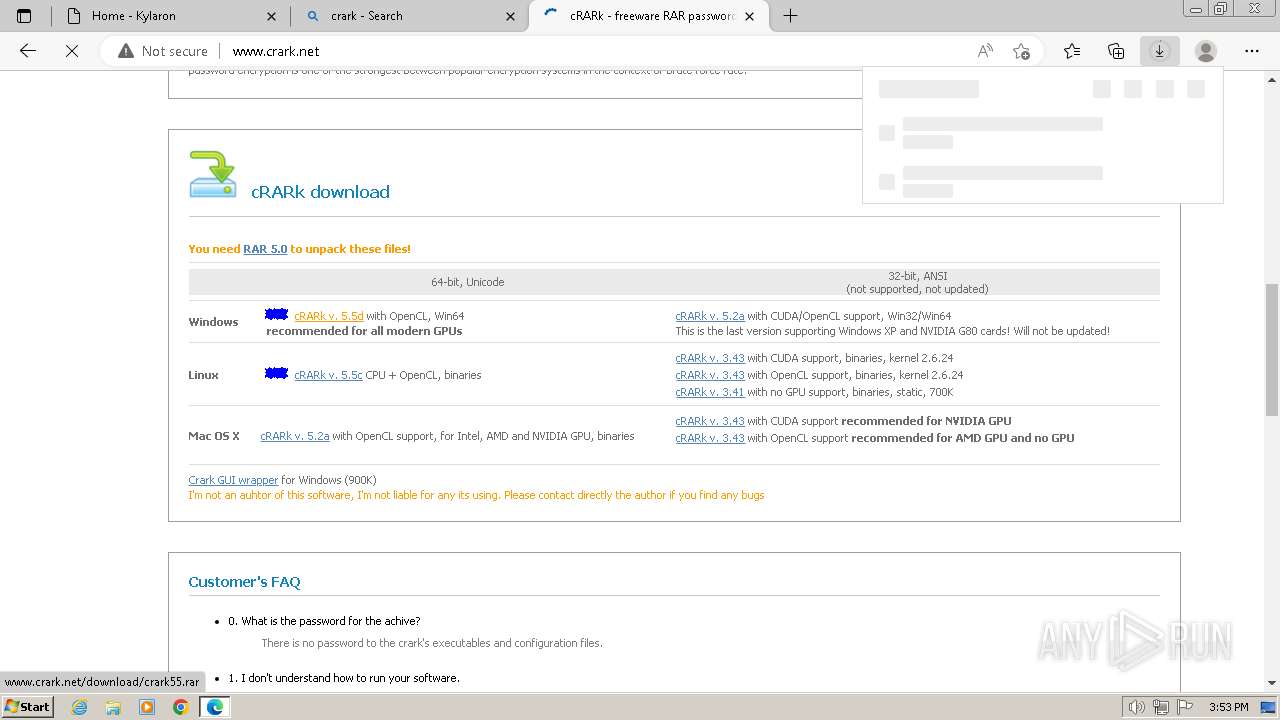This screenshot has height=720, width=1280.
Task: Switch to the crark - Search tab
Action: pyautogui.click(x=410, y=16)
